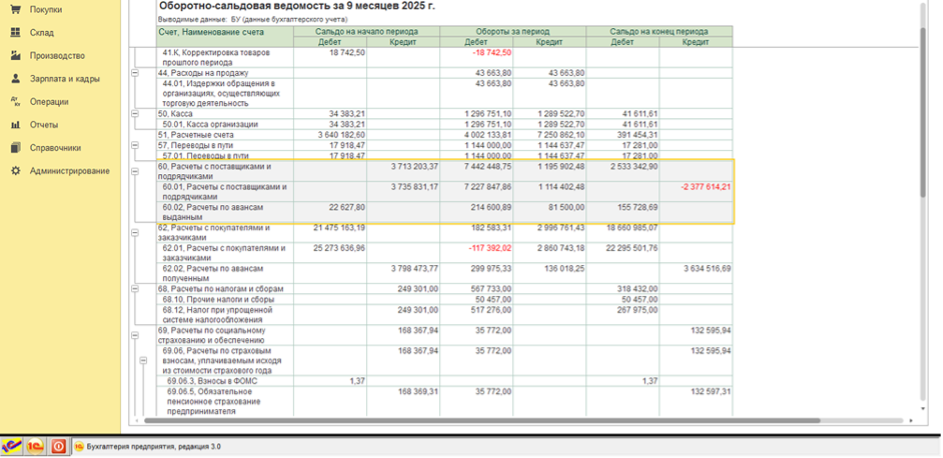Select row 50.01, Касса организации

point(444,124)
